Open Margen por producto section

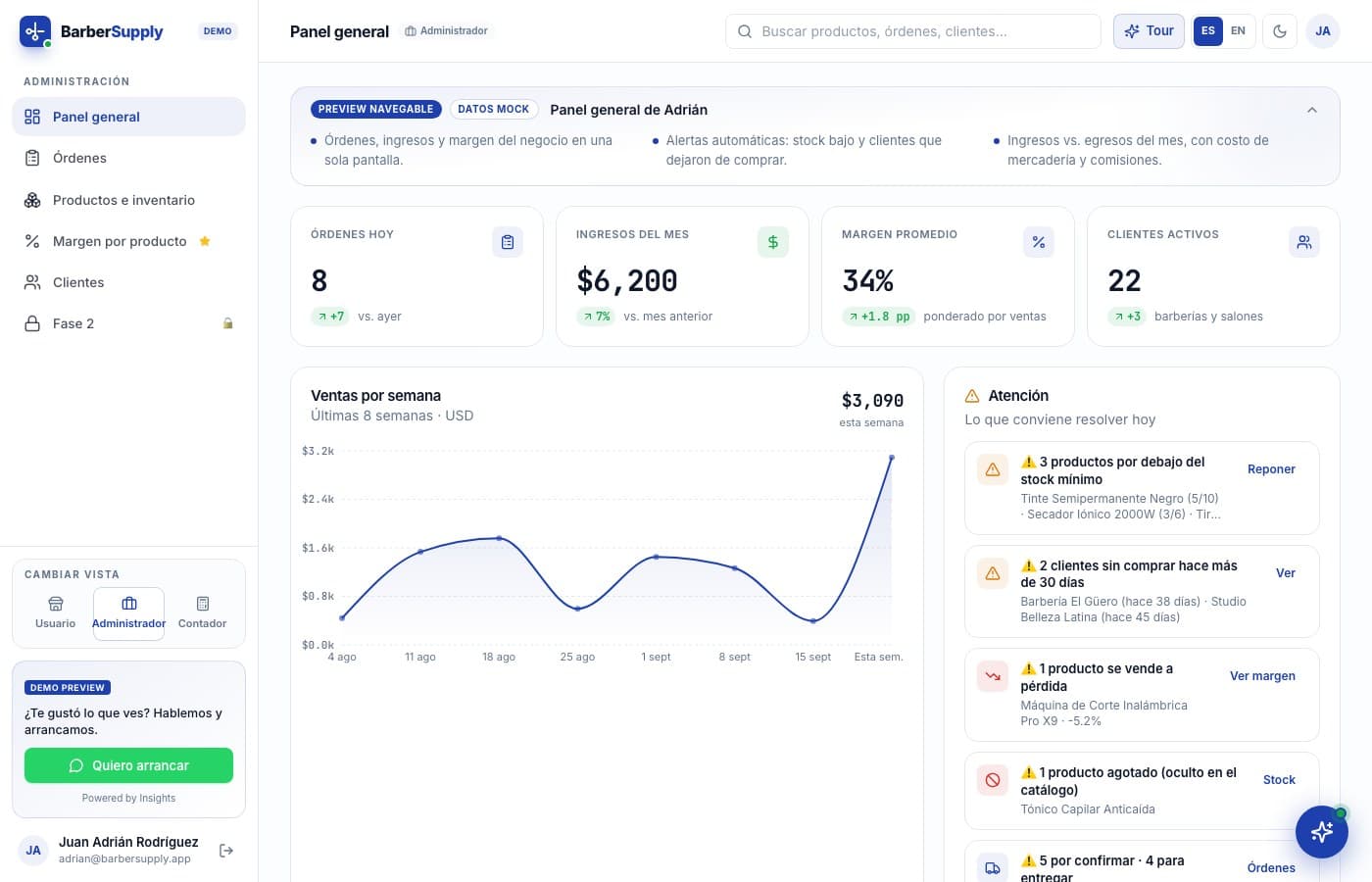pyautogui.click(x=128, y=241)
